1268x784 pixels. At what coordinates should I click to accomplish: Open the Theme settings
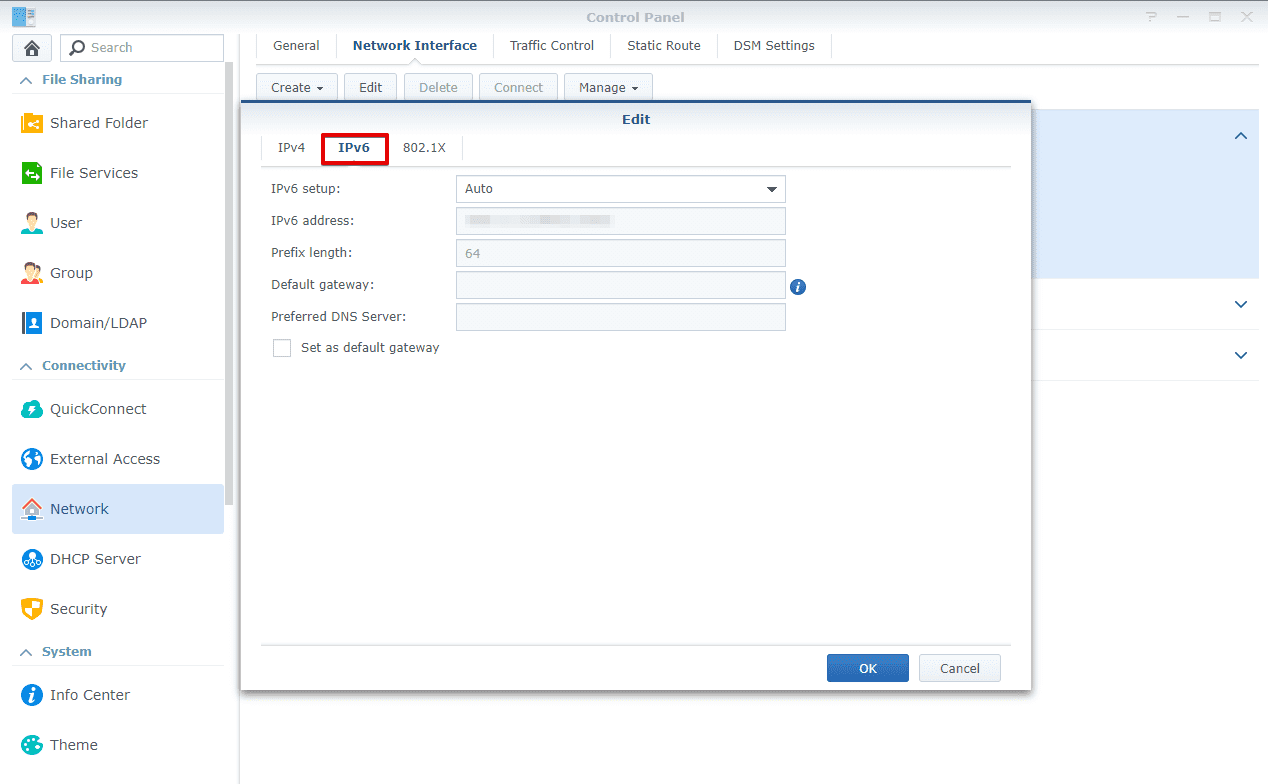(73, 744)
